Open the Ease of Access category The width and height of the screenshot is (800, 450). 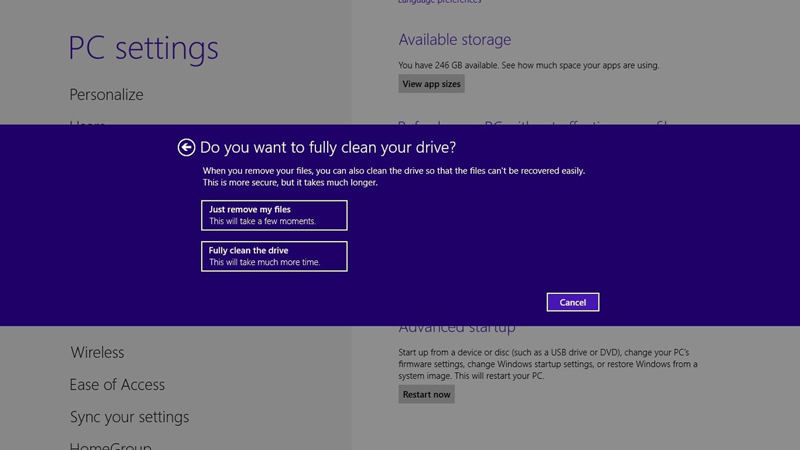pyautogui.click(x=117, y=385)
